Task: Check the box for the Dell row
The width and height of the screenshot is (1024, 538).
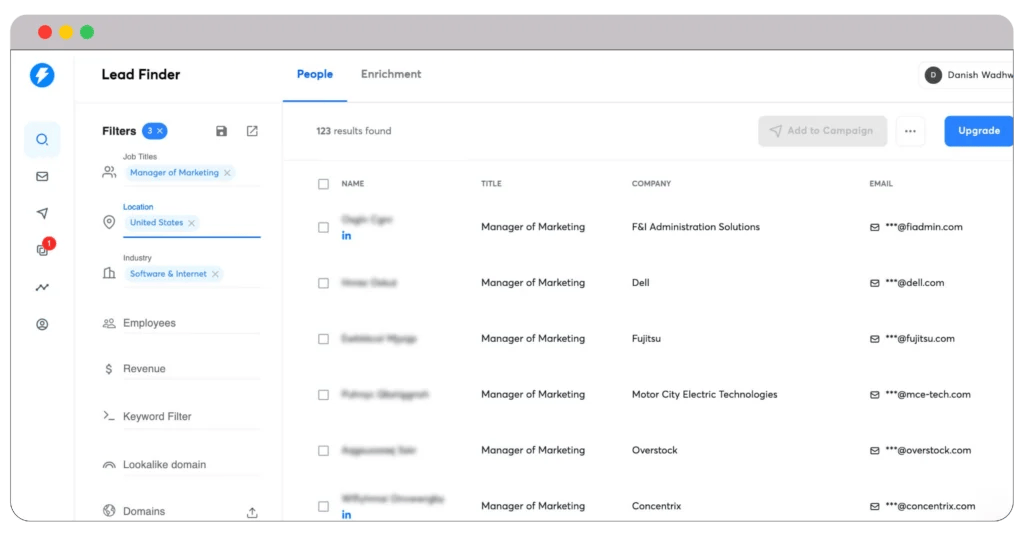Action: coord(323,283)
